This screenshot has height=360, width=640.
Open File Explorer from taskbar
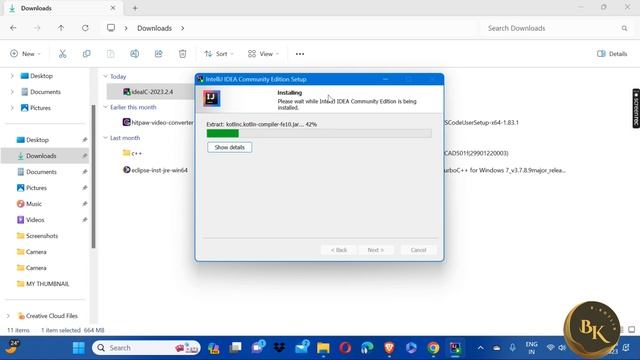(323, 348)
